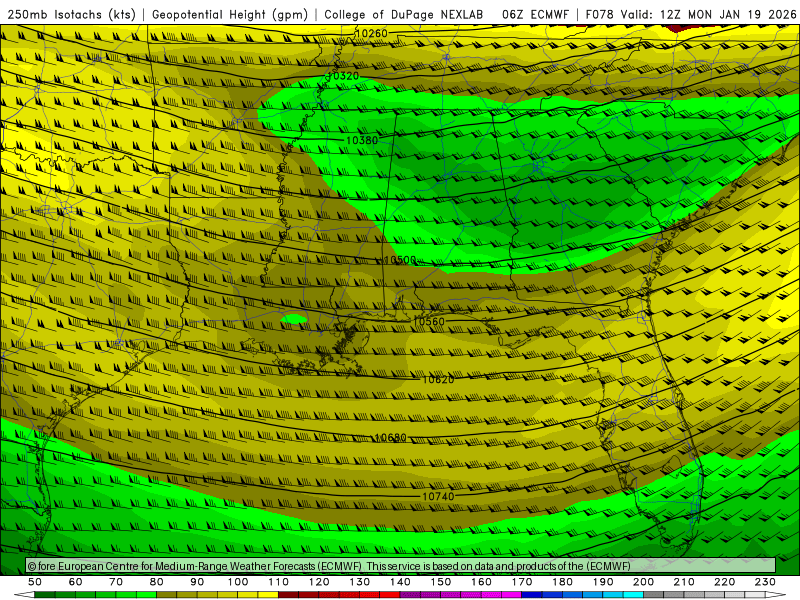Viewport: 800px width, 600px height.
Task: Click the 150 label on the color scale
Action: pyautogui.click(x=441, y=582)
